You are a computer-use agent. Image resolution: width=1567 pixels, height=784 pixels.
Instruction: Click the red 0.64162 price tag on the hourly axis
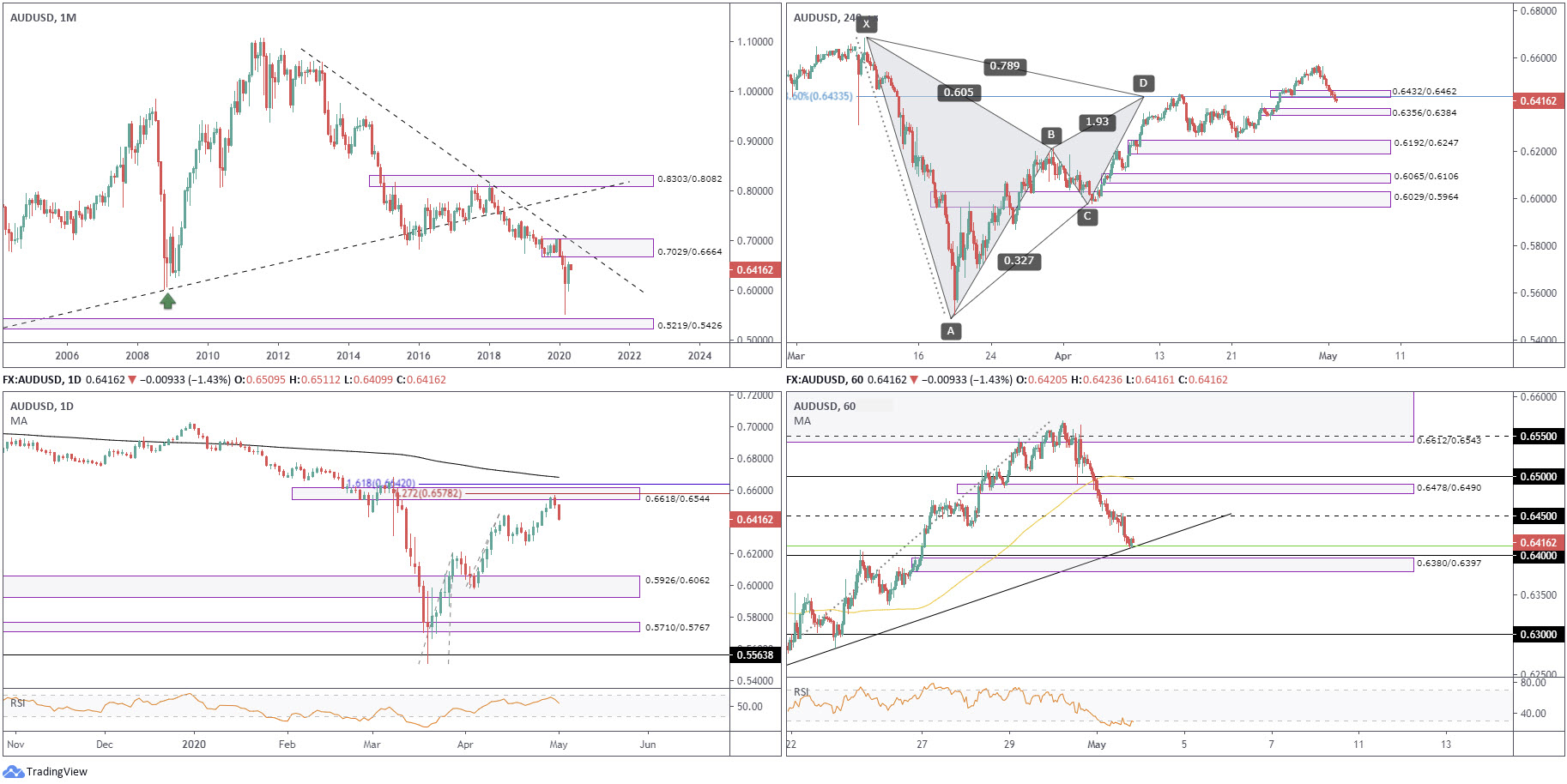click(x=1540, y=543)
